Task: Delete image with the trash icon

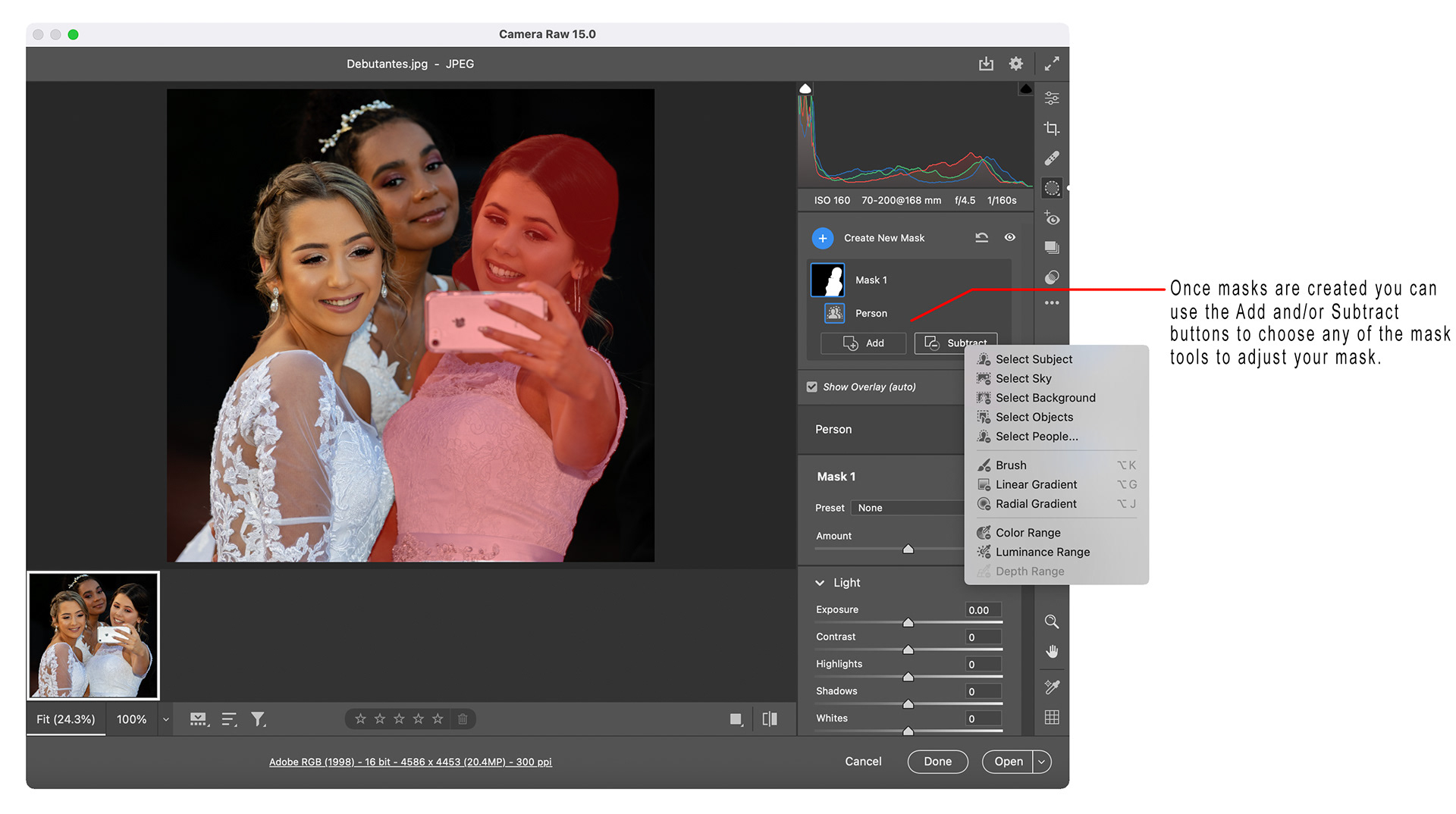Action: coord(463,719)
